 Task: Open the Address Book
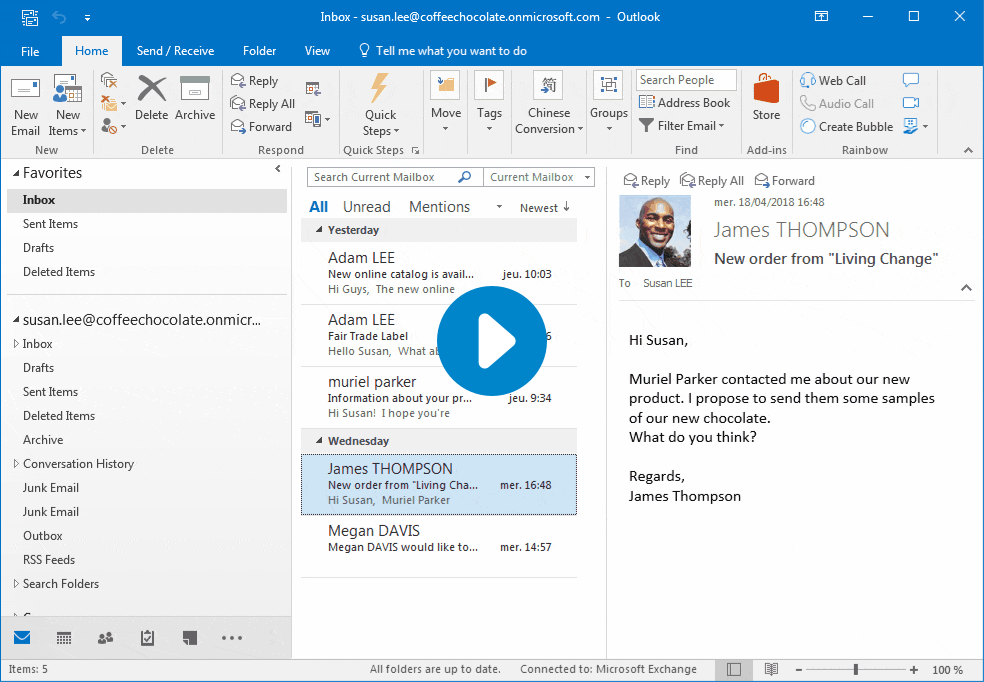[684, 102]
